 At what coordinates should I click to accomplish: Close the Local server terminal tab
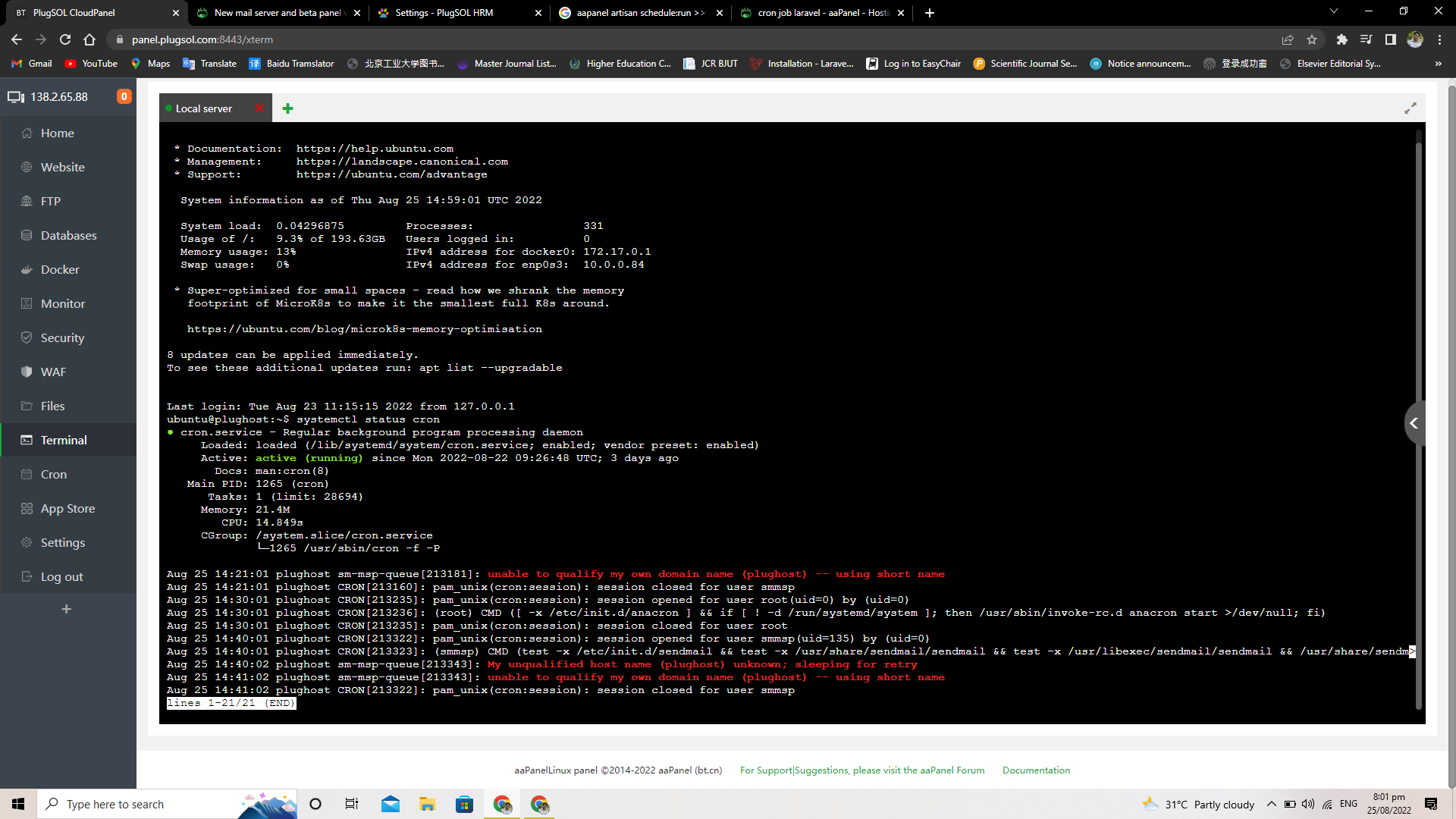click(259, 108)
